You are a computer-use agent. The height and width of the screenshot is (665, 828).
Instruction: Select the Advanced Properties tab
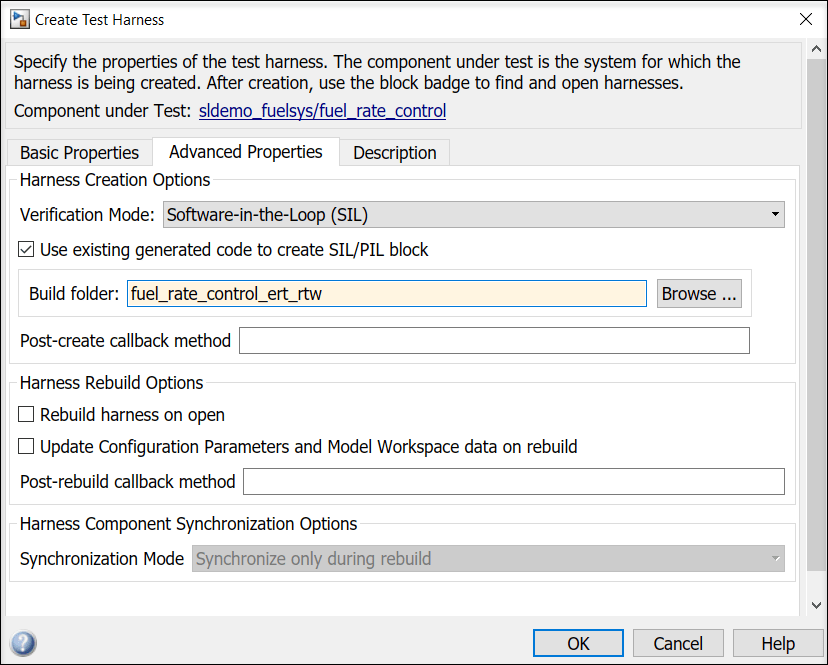click(x=246, y=152)
